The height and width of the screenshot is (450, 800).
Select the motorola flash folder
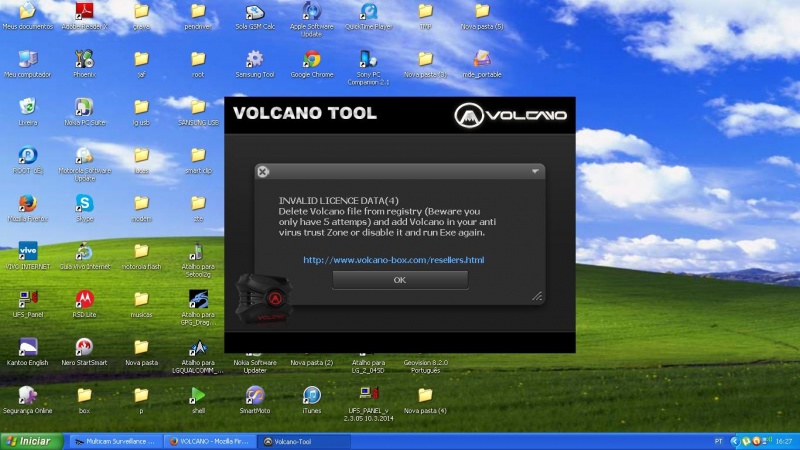pos(141,256)
